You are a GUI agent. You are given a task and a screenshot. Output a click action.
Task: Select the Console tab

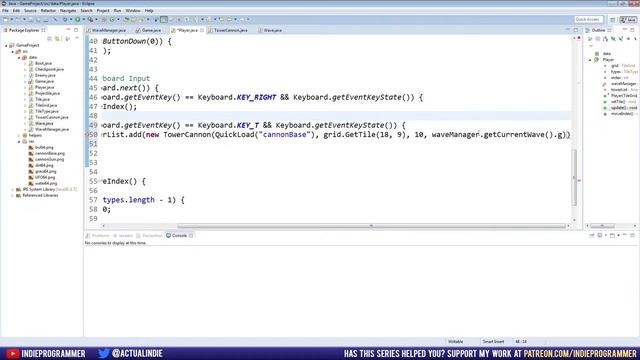[x=179, y=236]
